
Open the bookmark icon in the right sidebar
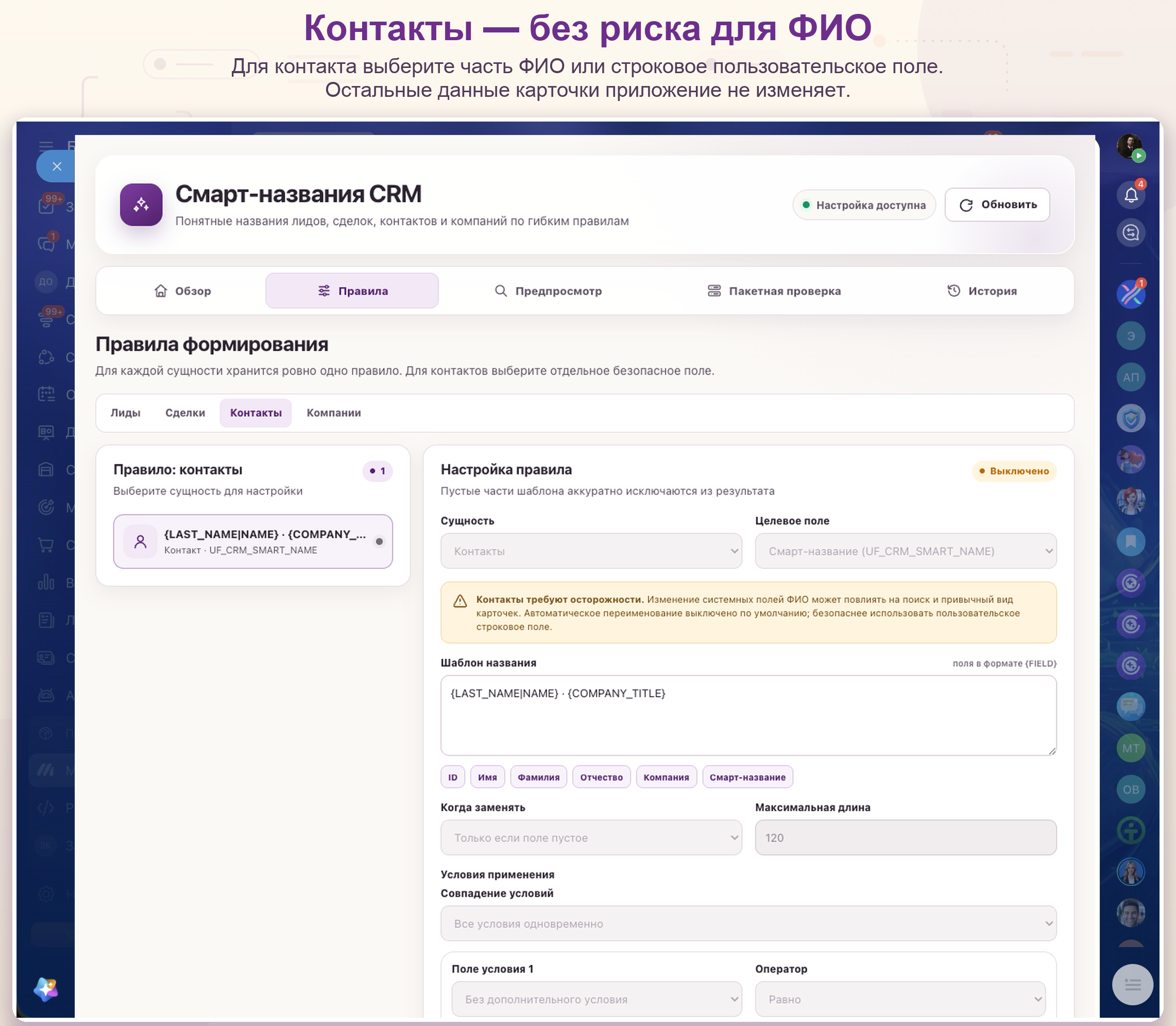1130,542
